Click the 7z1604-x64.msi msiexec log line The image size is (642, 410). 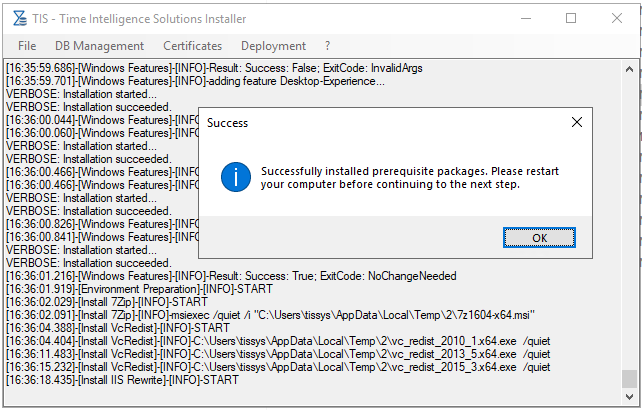[270, 315]
